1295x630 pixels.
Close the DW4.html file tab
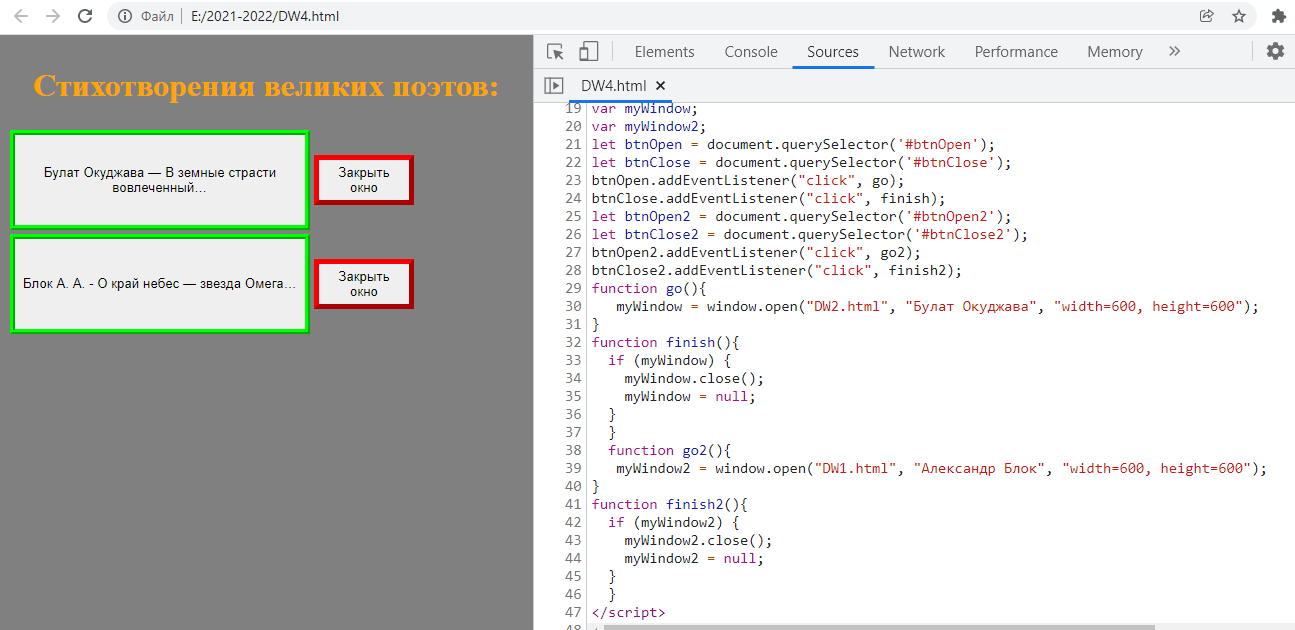pos(660,86)
